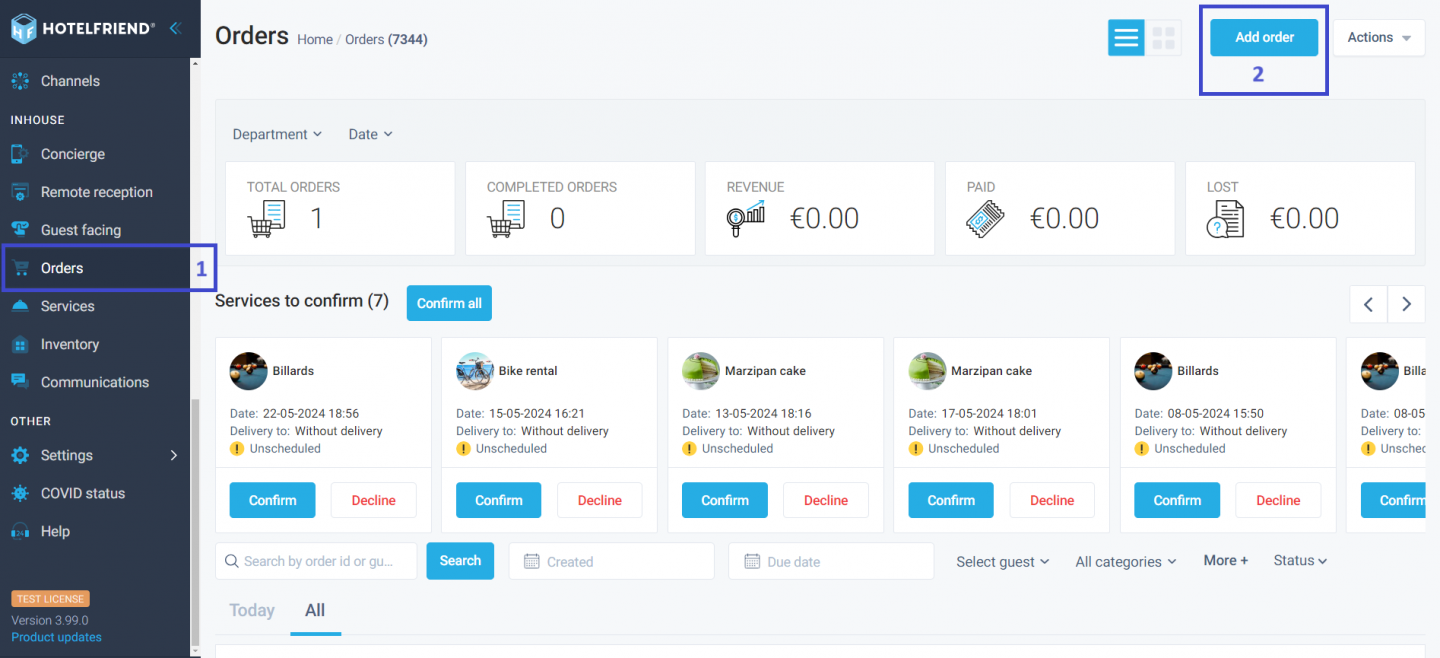Click the Remote reception sidebar icon
The image size is (1440, 658).
click(x=19, y=192)
